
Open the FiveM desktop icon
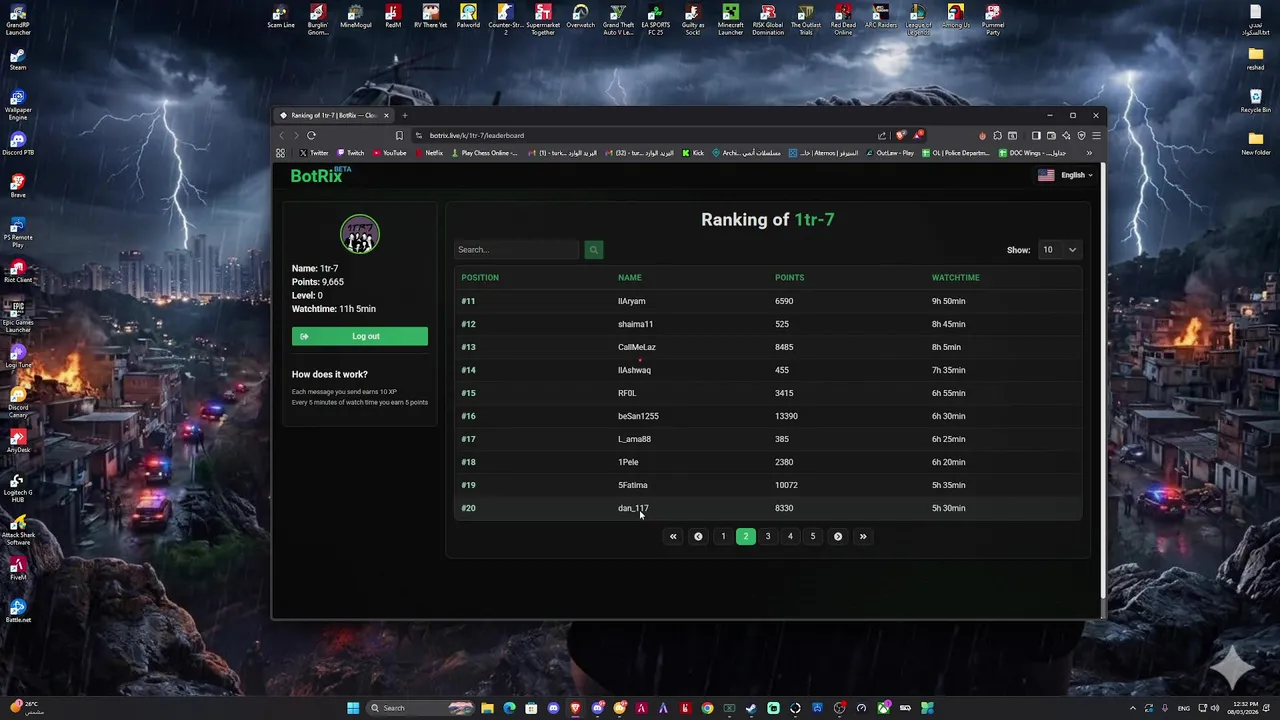[x=18, y=569]
